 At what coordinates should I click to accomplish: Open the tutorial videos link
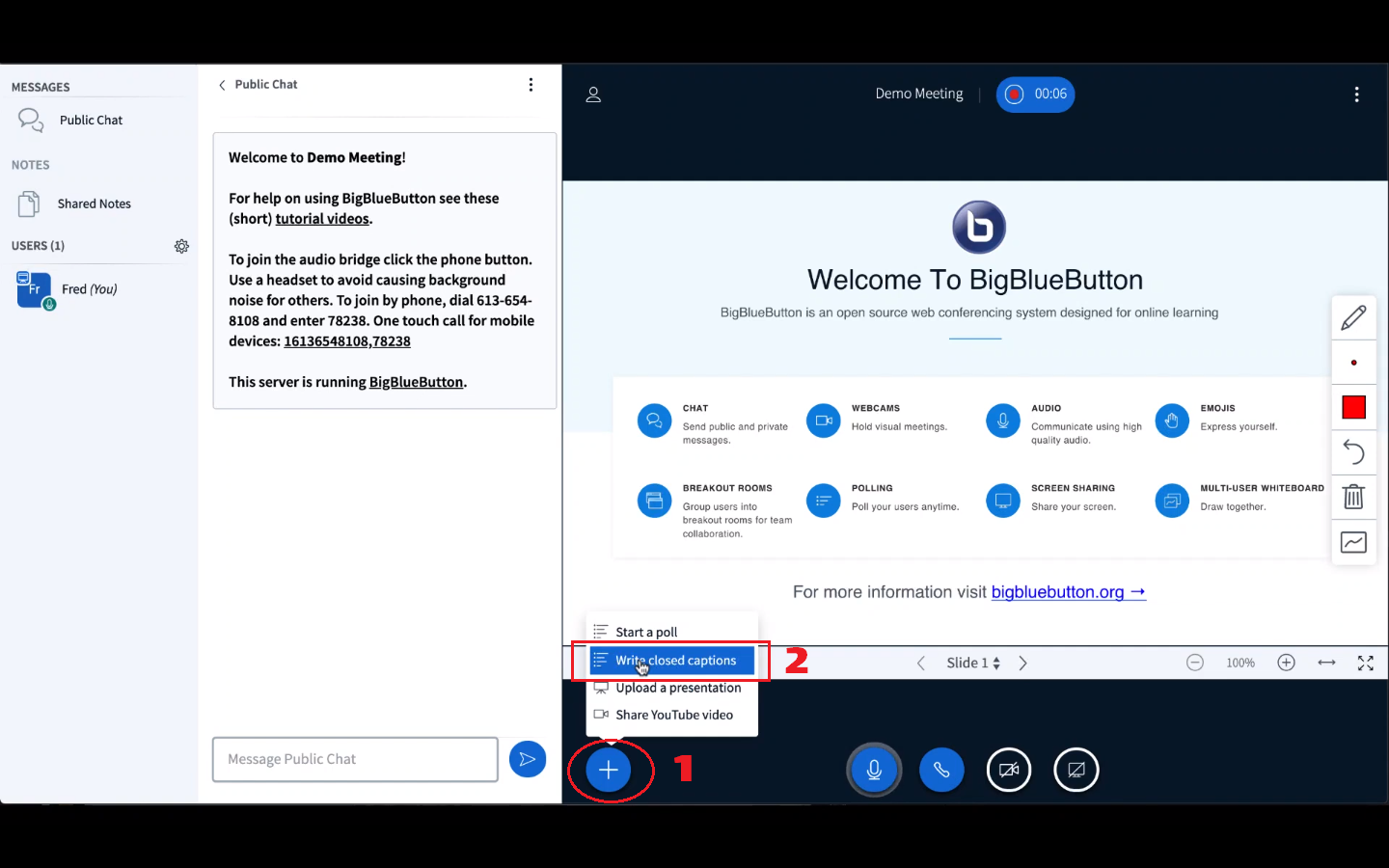pyautogui.click(x=322, y=219)
